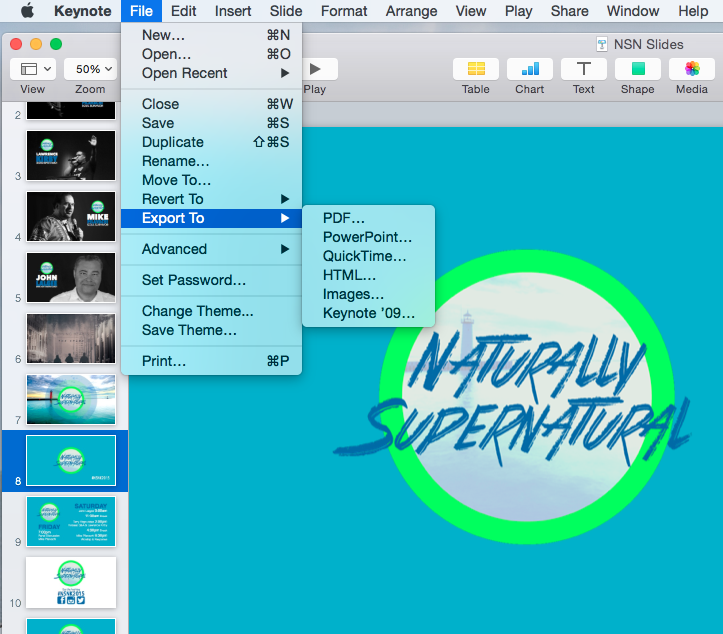Select slide 8 thumbnail

[x=71, y=461]
